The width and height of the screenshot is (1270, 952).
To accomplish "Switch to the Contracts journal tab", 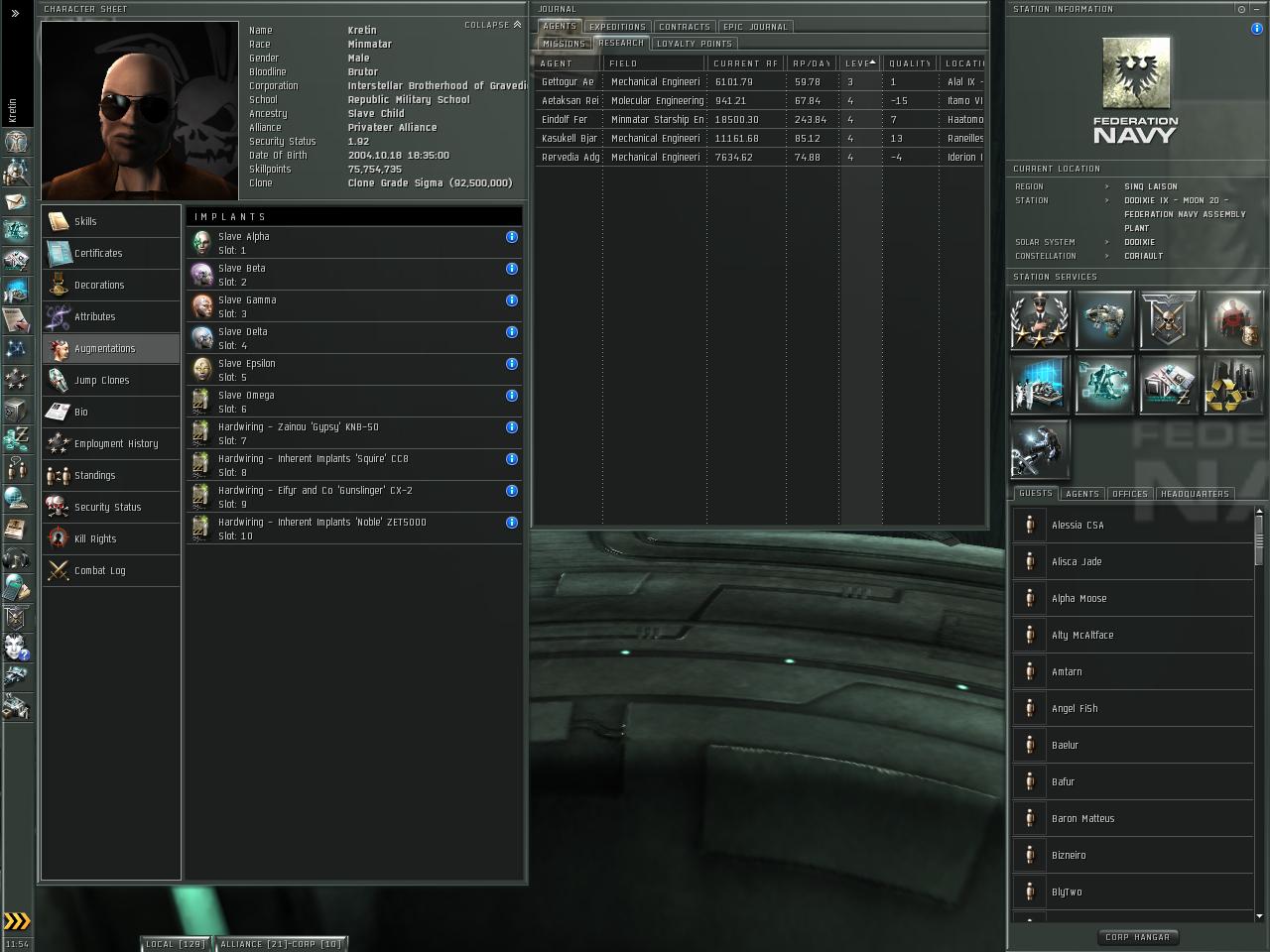I will click(685, 27).
